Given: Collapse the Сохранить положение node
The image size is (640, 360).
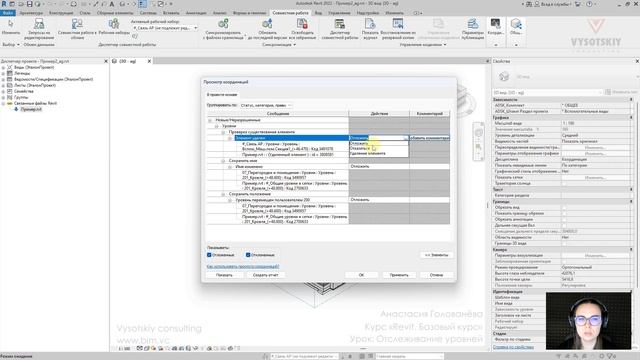Looking at the screenshot, I should point(223,194).
